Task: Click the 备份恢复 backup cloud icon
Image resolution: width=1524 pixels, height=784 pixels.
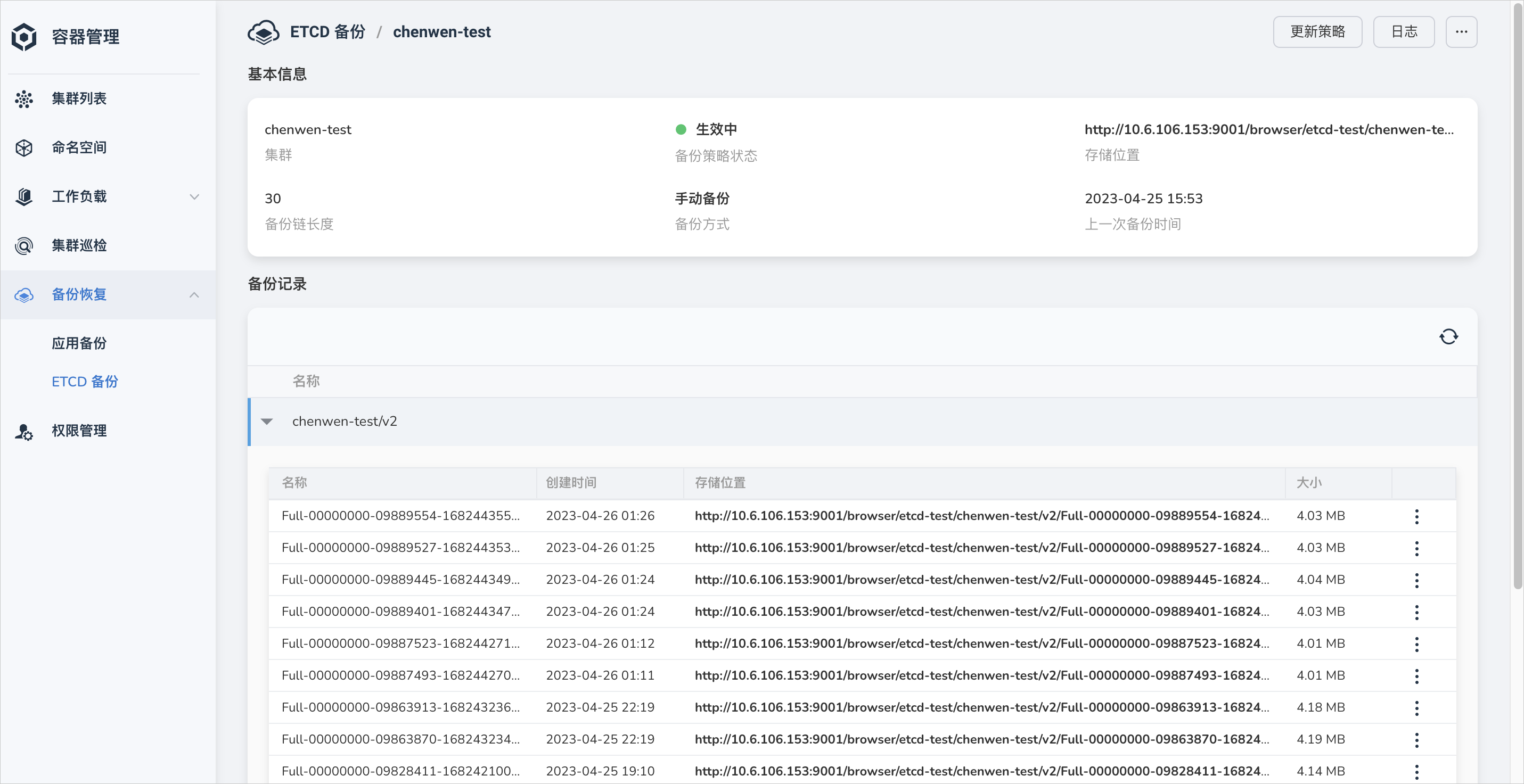Action: [23, 295]
